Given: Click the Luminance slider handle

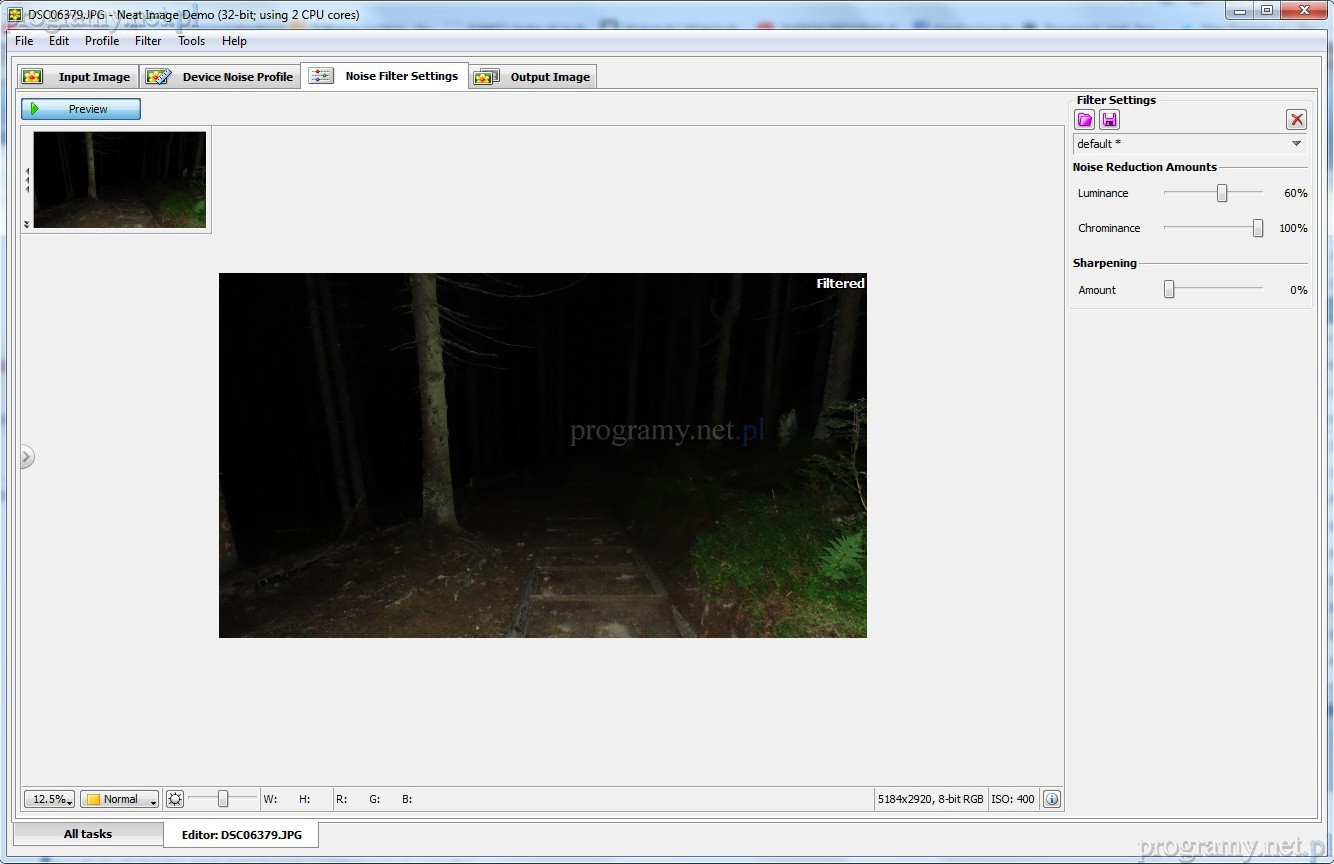Looking at the screenshot, I should (x=1221, y=193).
